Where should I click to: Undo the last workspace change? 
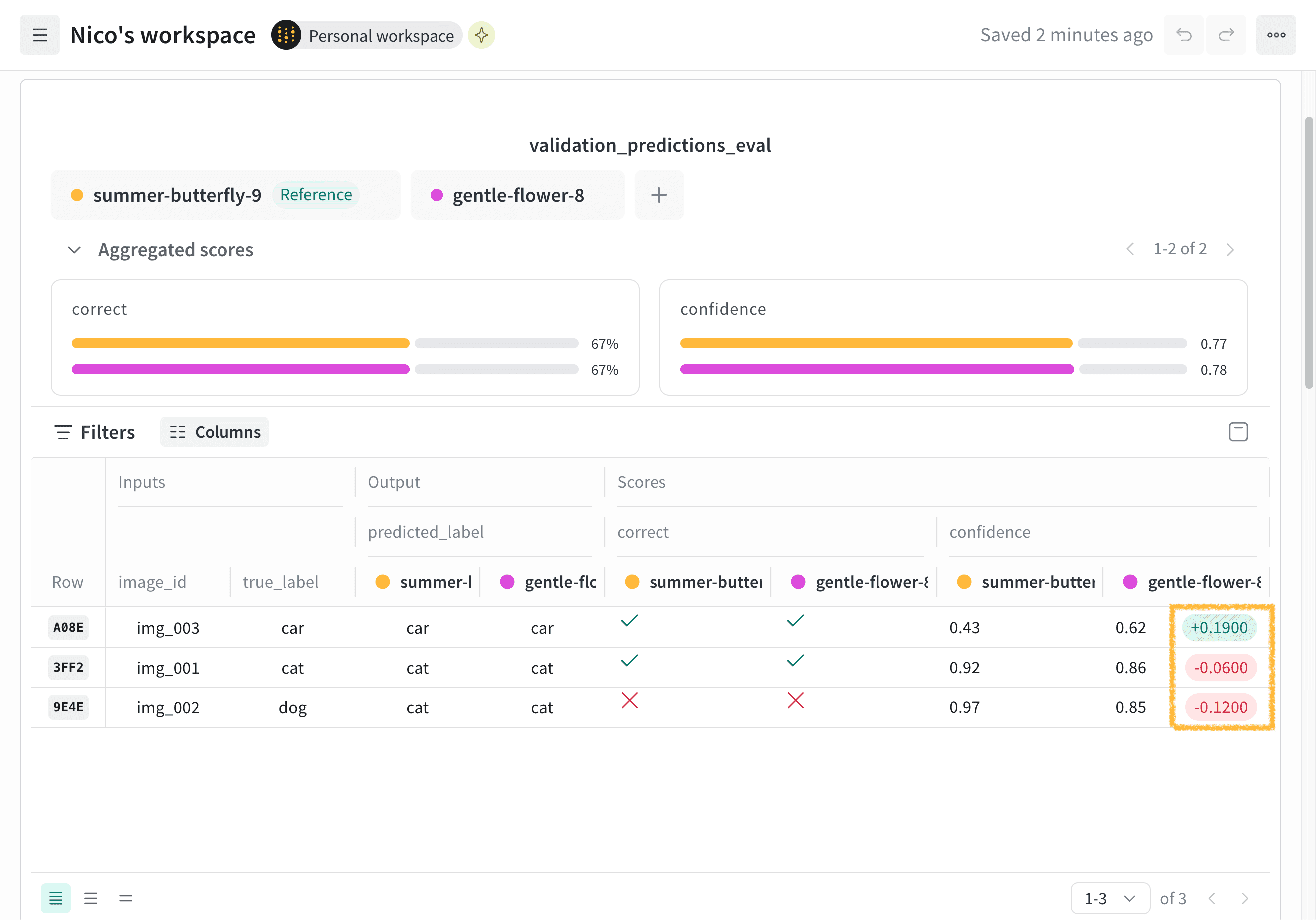click(x=1184, y=35)
